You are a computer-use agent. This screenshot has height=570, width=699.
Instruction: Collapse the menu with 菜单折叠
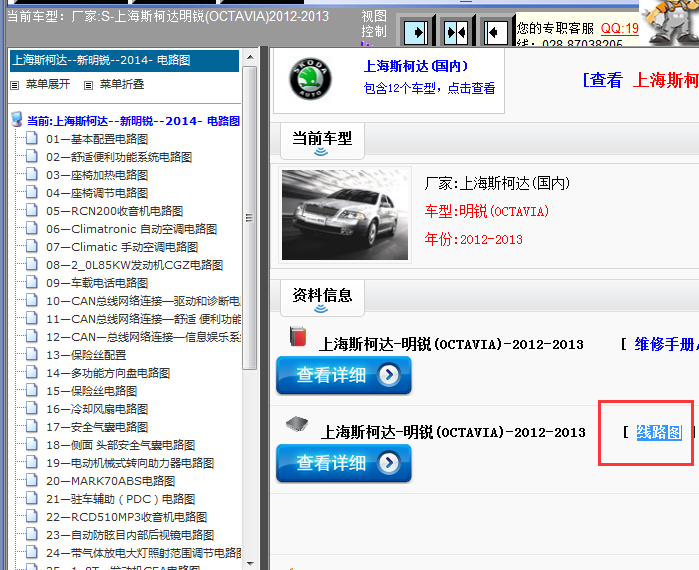(122, 84)
